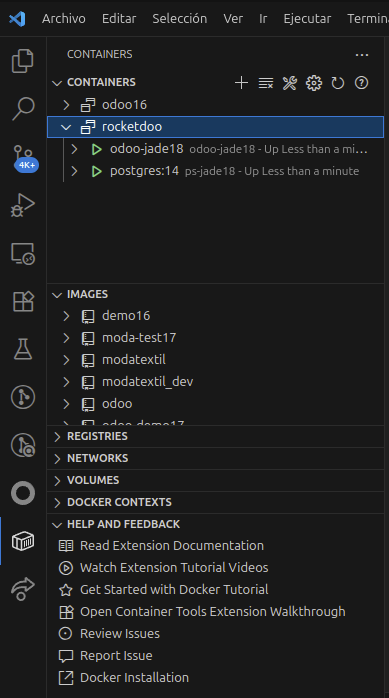
Task: Open the Ejecutar menu
Action: click(x=307, y=19)
